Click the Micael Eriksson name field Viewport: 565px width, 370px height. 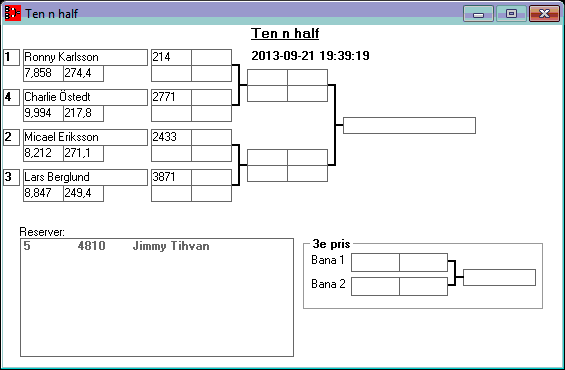click(x=85, y=137)
